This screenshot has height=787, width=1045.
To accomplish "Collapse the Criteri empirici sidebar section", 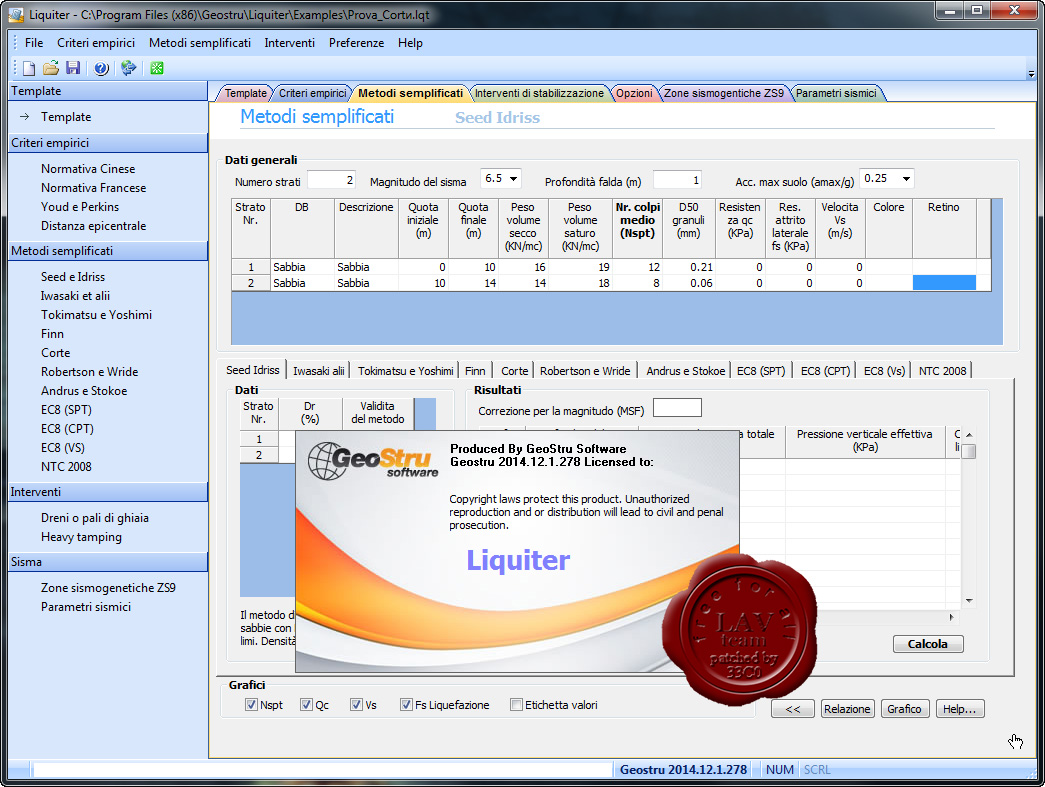I will point(108,143).
